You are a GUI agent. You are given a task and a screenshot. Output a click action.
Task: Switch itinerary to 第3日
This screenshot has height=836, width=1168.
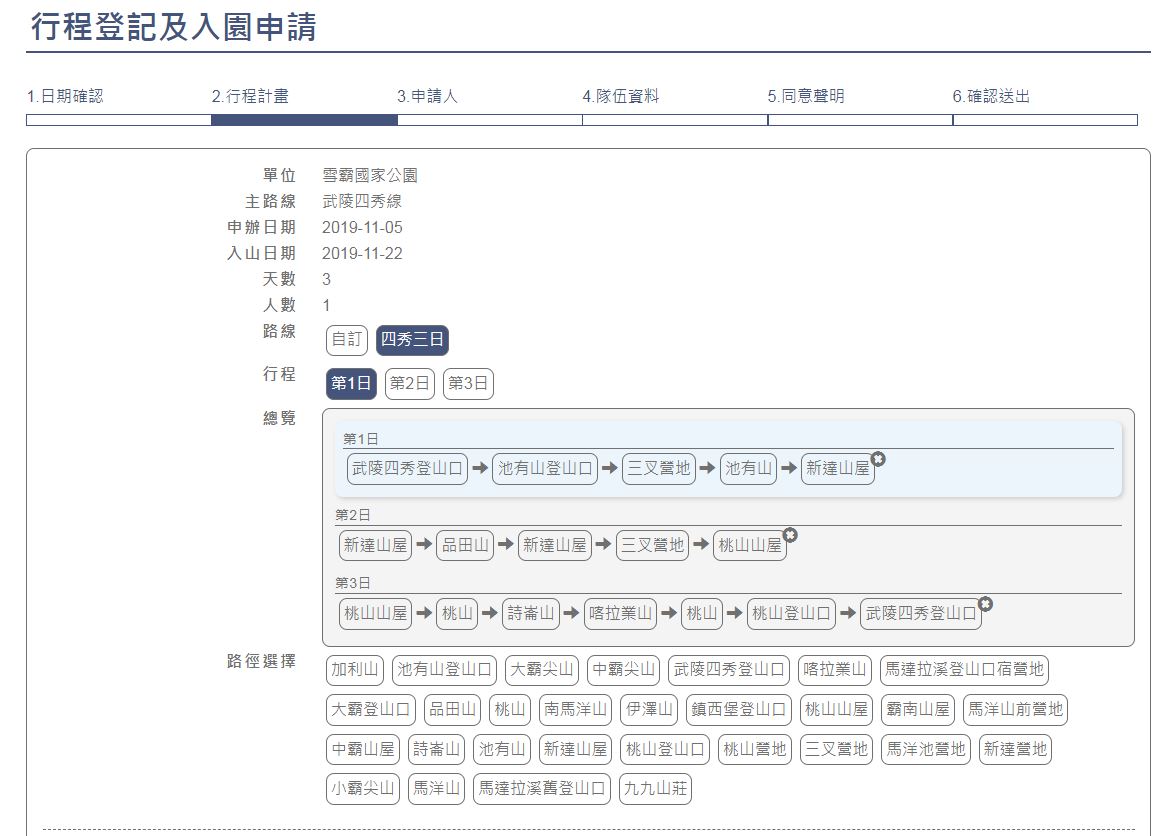pos(468,384)
